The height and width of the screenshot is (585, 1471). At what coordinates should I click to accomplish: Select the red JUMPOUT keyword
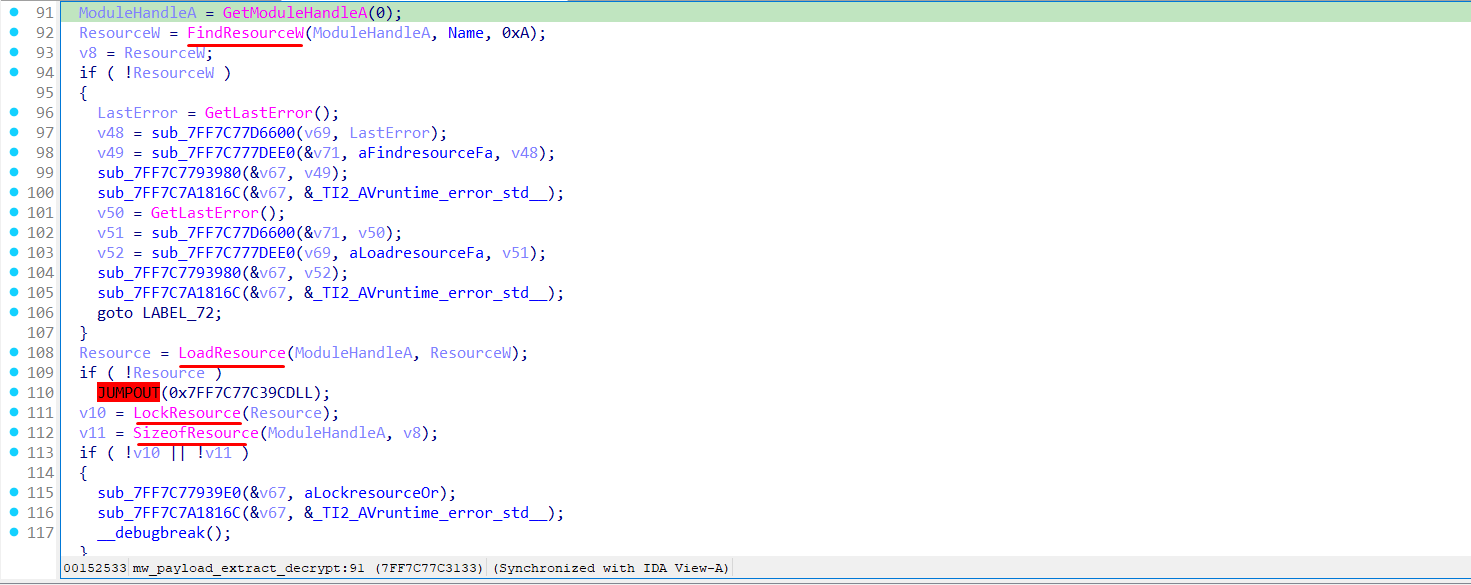point(129,393)
